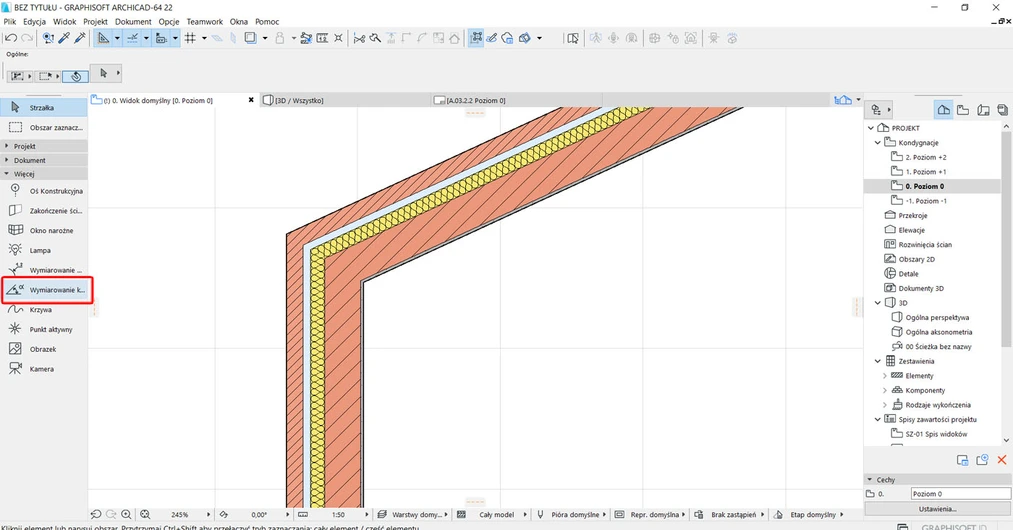
Task: Select the Eyedropper pick-up parameters tool
Action: (64, 38)
